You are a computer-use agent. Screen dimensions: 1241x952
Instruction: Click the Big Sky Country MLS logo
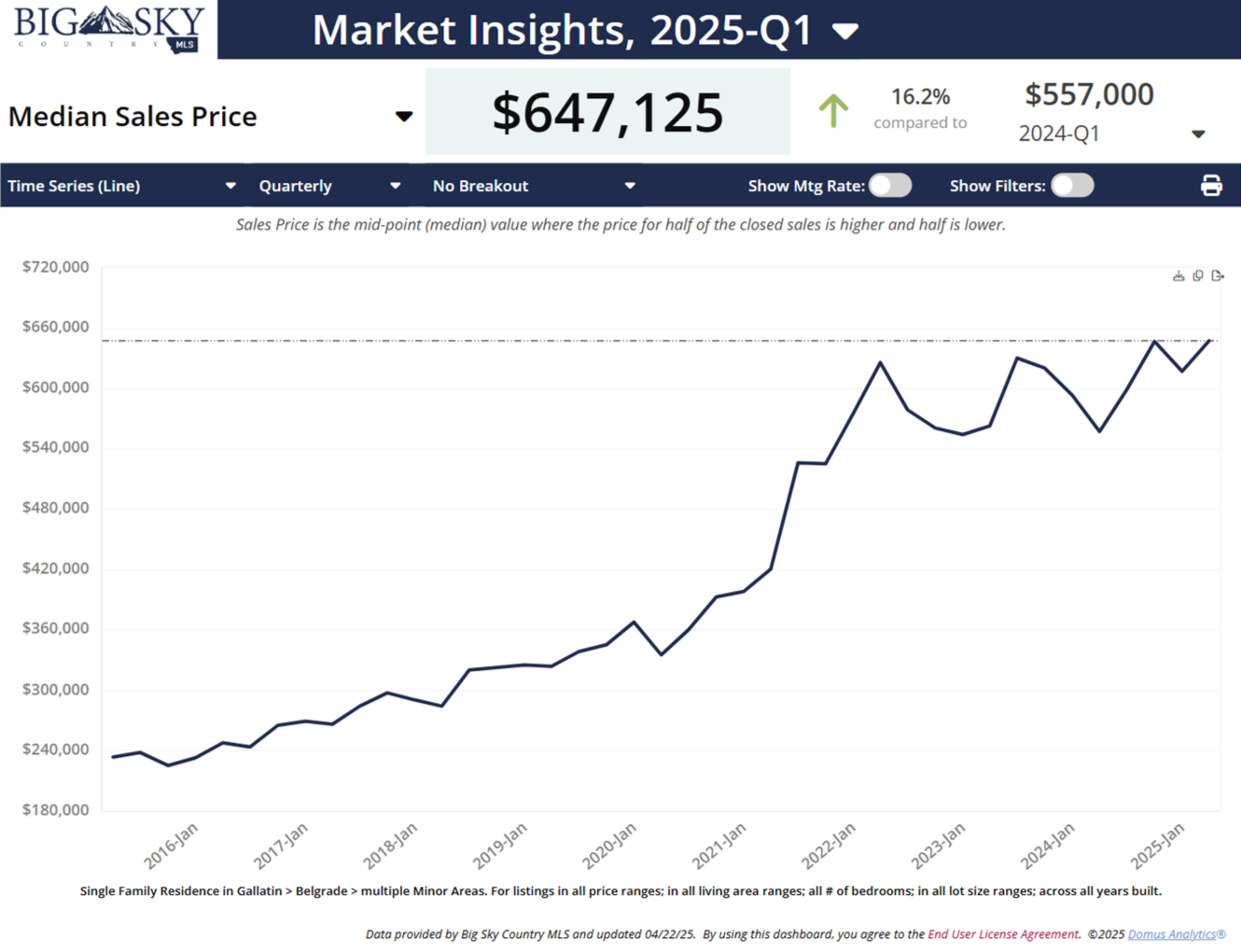coord(109,29)
